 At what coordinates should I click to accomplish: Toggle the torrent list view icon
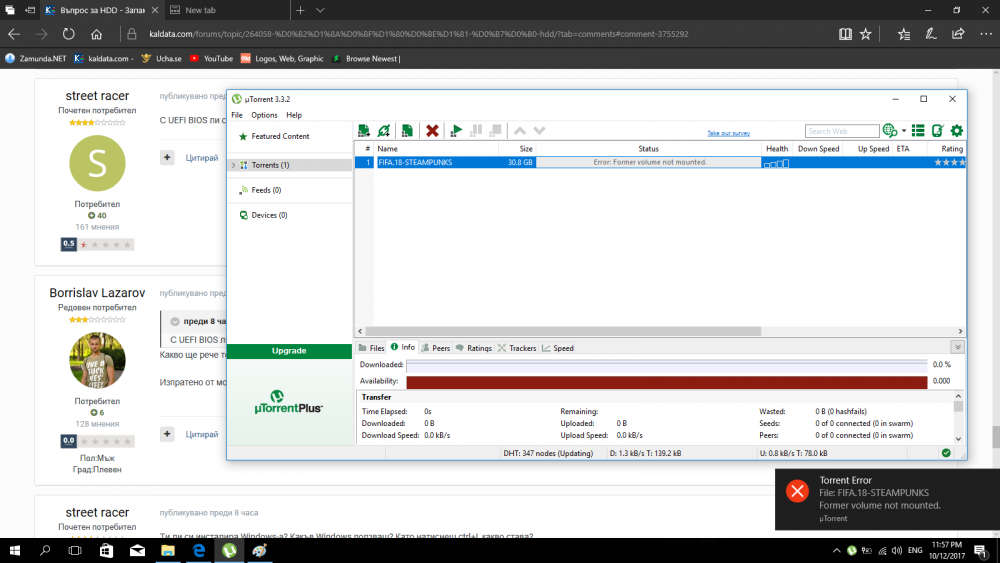point(918,131)
